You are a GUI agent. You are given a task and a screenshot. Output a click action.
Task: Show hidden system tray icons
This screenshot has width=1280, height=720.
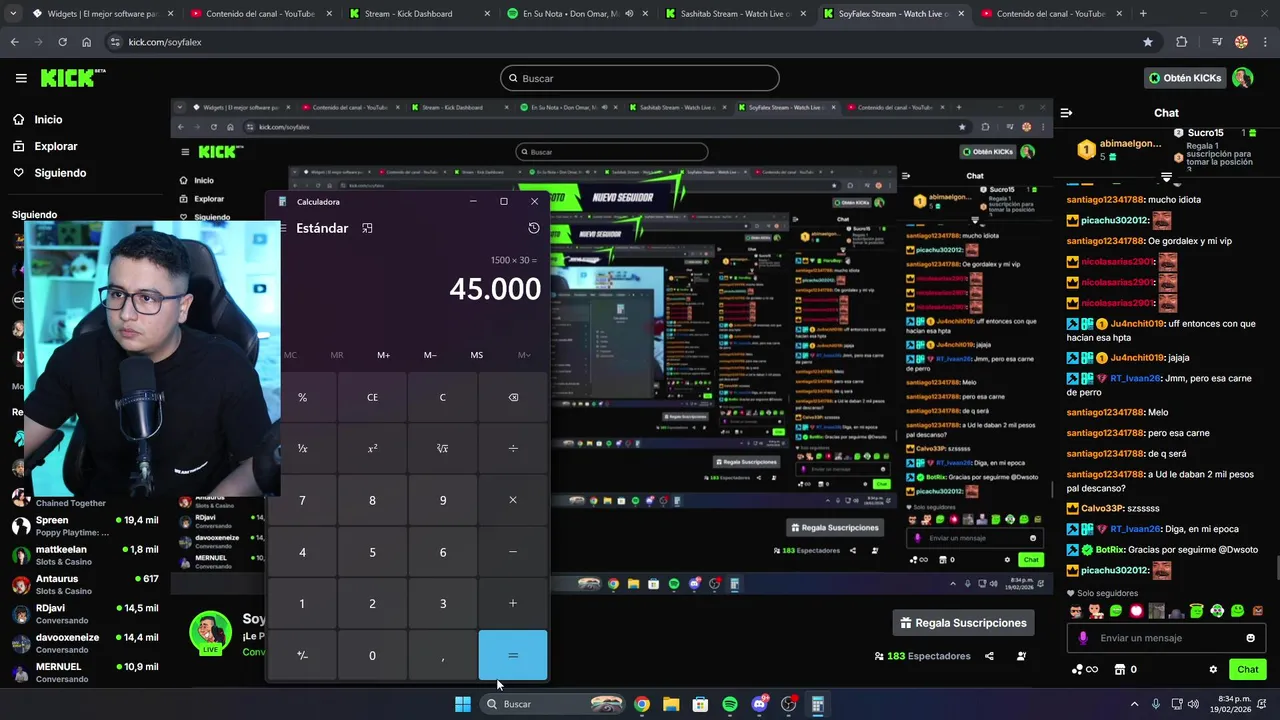coord(1136,704)
